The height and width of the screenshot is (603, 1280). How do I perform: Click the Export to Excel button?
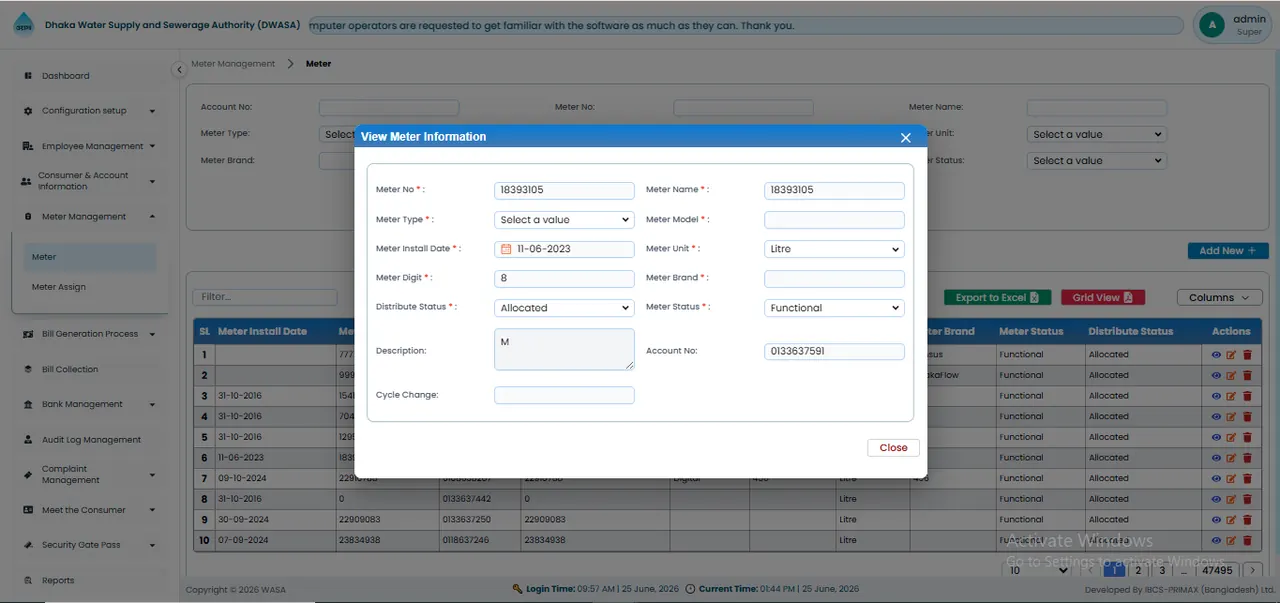pyautogui.click(x=997, y=297)
